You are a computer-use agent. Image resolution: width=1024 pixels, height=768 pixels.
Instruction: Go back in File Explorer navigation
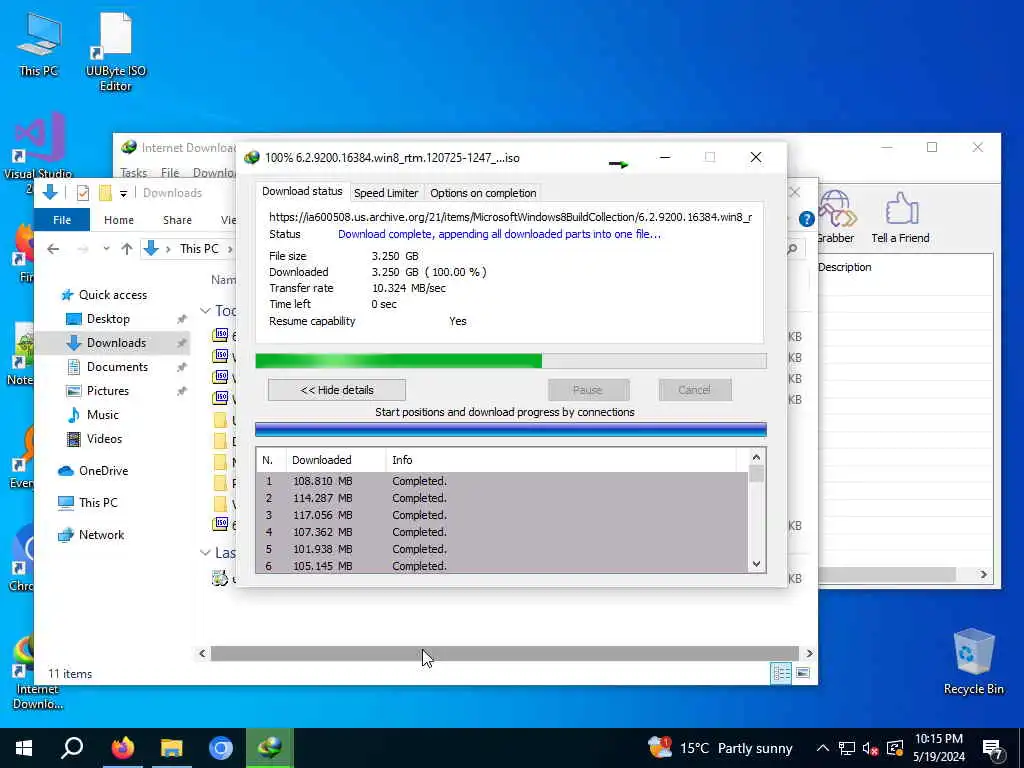tap(53, 249)
